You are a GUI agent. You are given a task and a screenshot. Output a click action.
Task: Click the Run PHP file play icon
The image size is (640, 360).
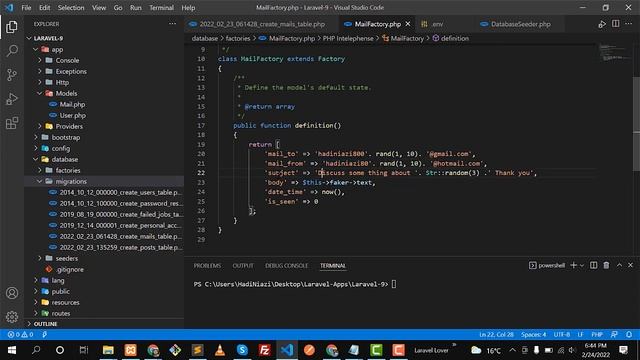point(602,24)
